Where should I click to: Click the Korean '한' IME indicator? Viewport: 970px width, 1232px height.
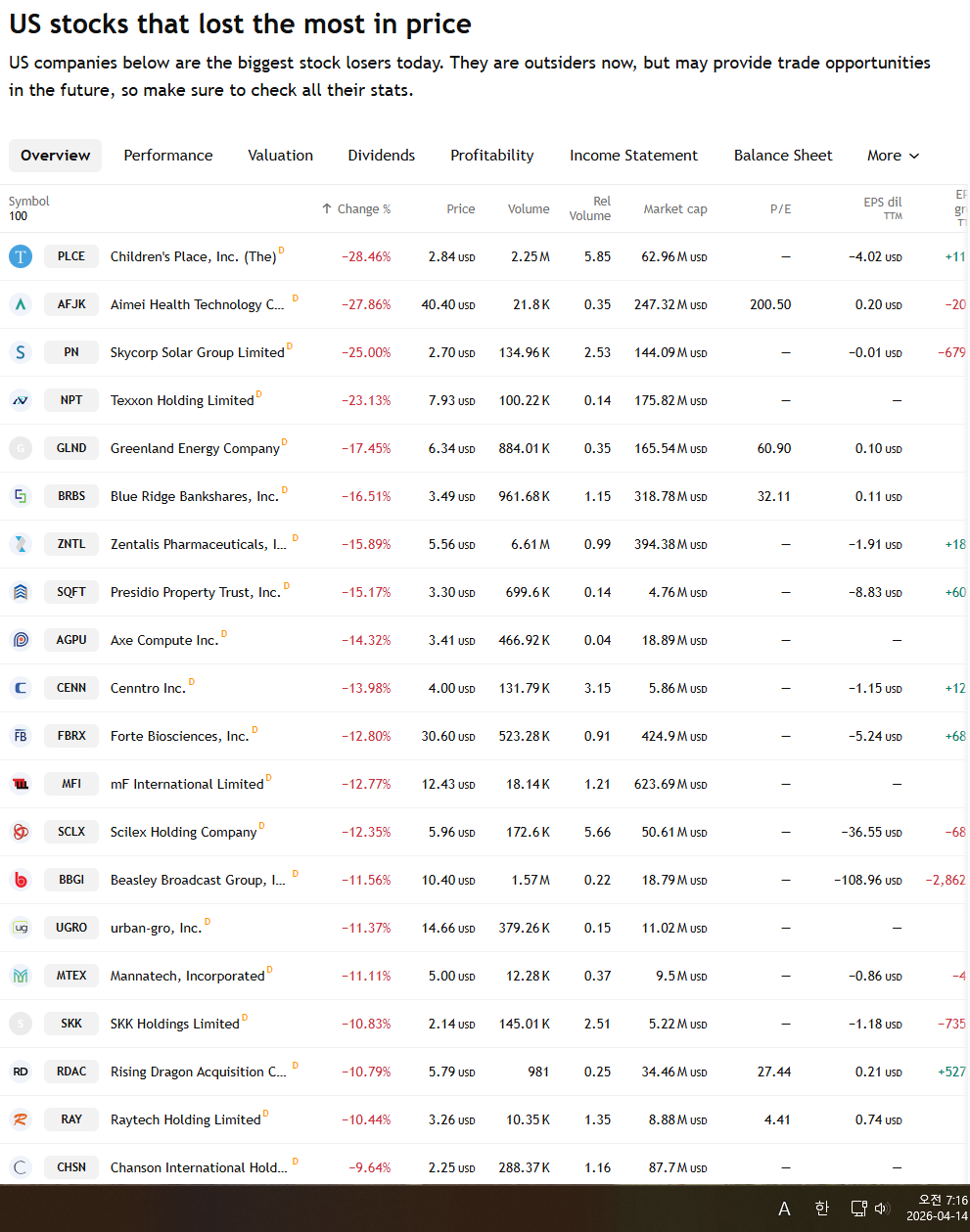click(x=821, y=1209)
